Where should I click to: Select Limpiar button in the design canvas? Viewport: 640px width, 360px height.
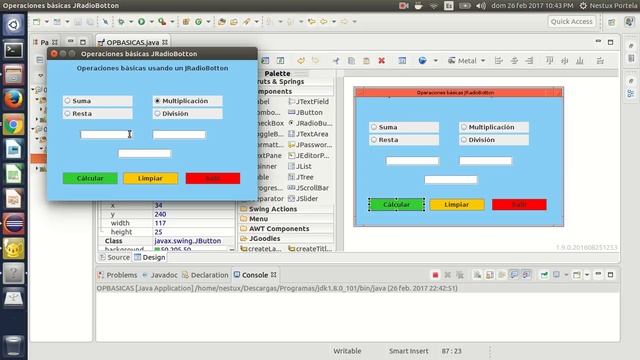(457, 204)
